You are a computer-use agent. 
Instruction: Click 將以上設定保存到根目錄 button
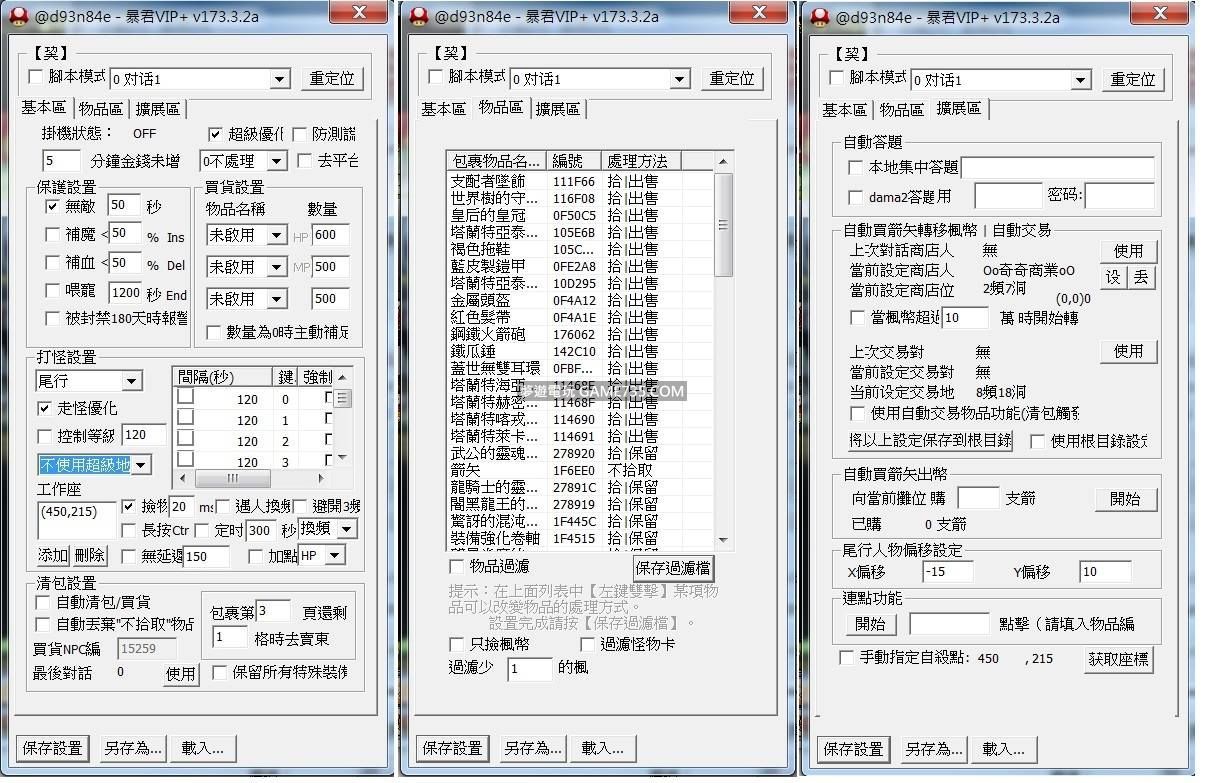[x=931, y=440]
